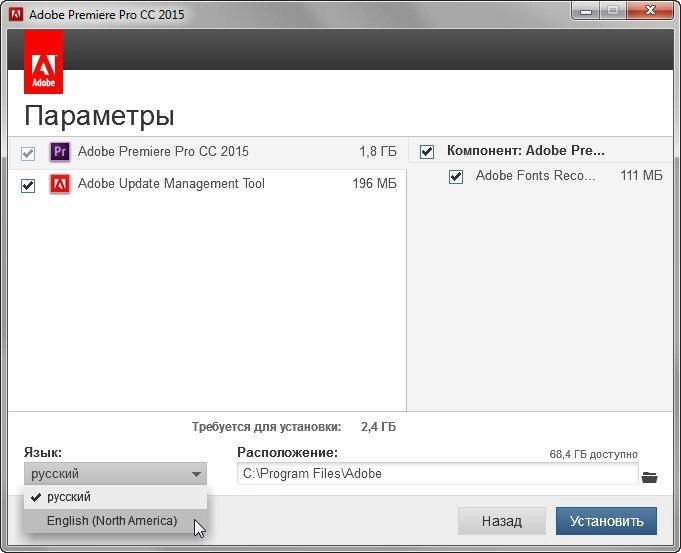Screen dimensions: 681x553
Task: Uncheck the Adobe Fonts Reco... checkbox
Action: pos(456,177)
